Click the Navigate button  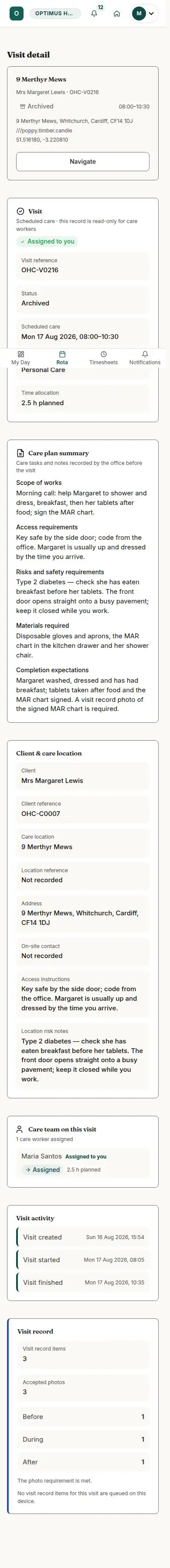point(82,161)
